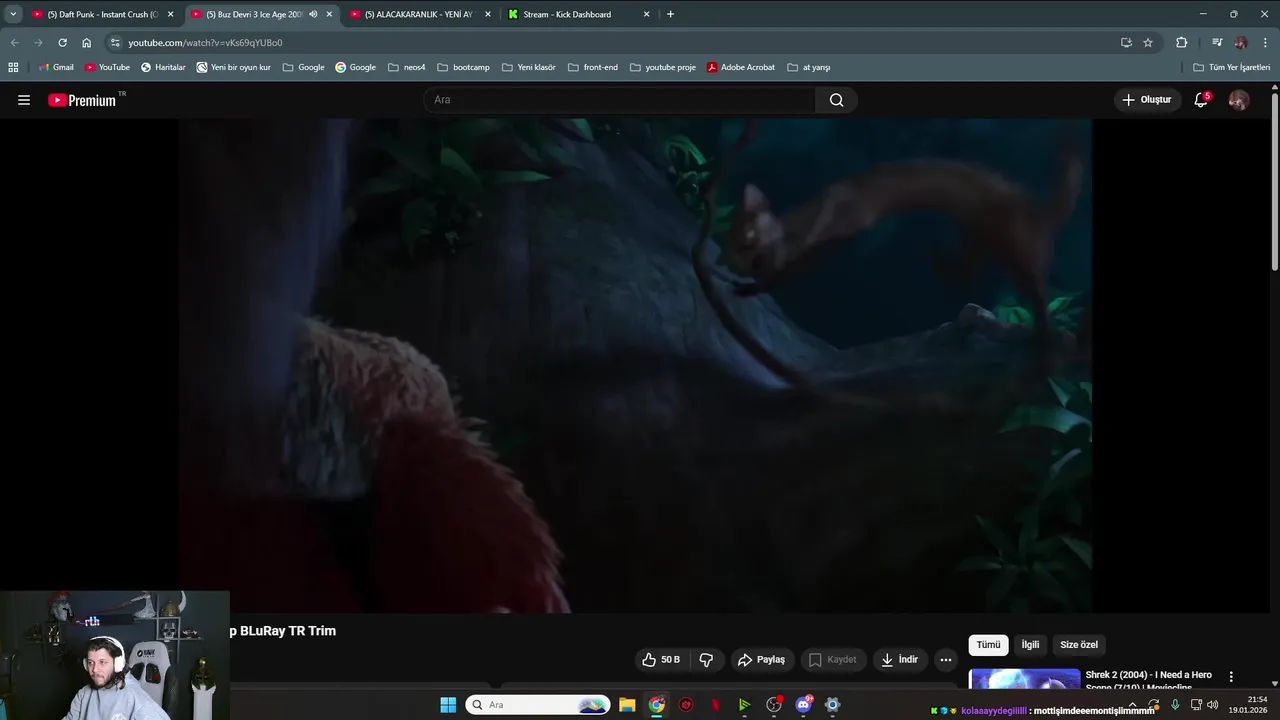Open more actions (three dots) under video

click(946, 660)
